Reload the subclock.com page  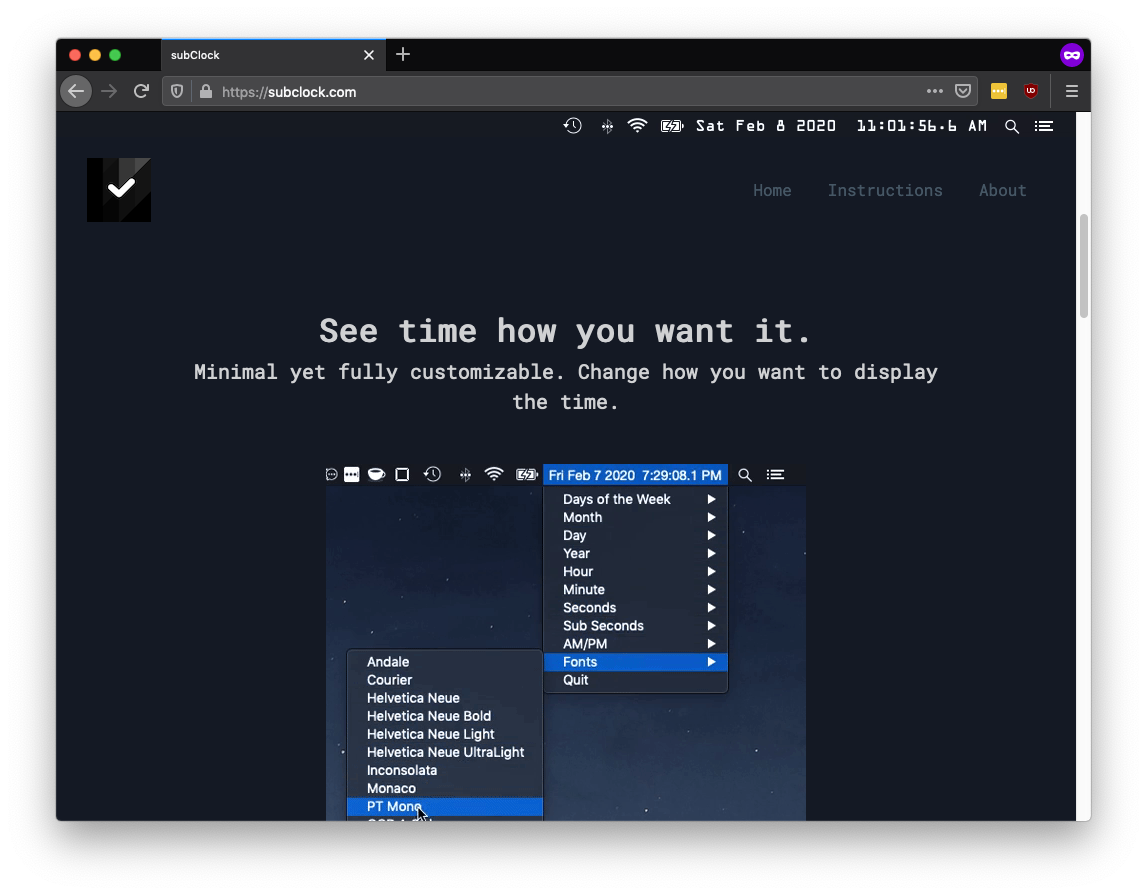141,91
